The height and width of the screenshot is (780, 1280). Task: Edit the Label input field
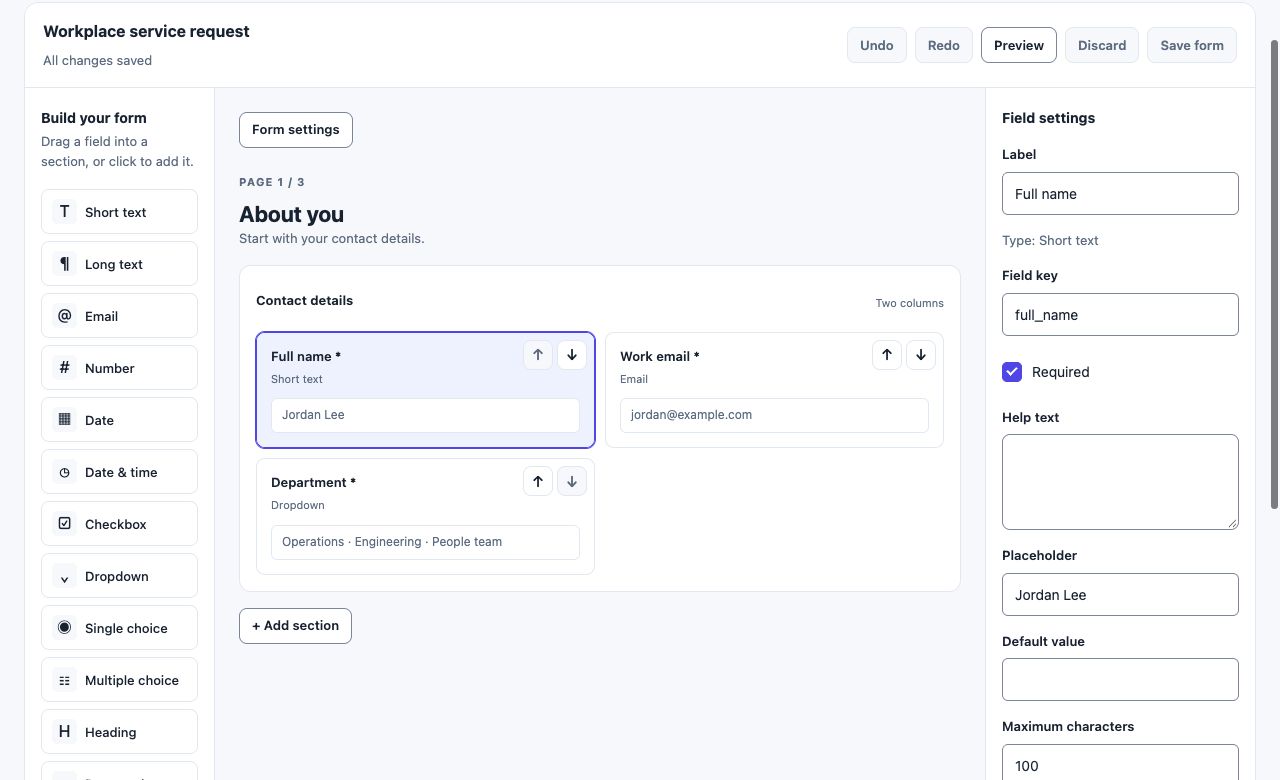click(1120, 194)
